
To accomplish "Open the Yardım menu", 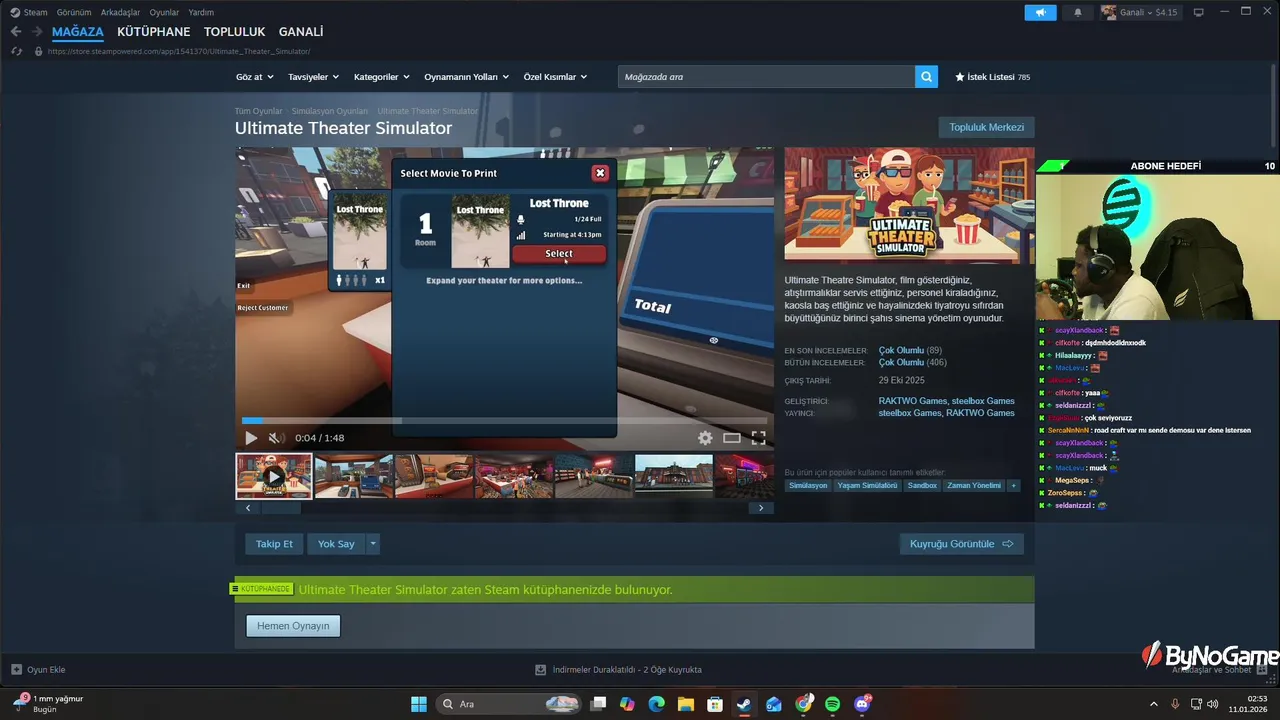I will point(201,12).
